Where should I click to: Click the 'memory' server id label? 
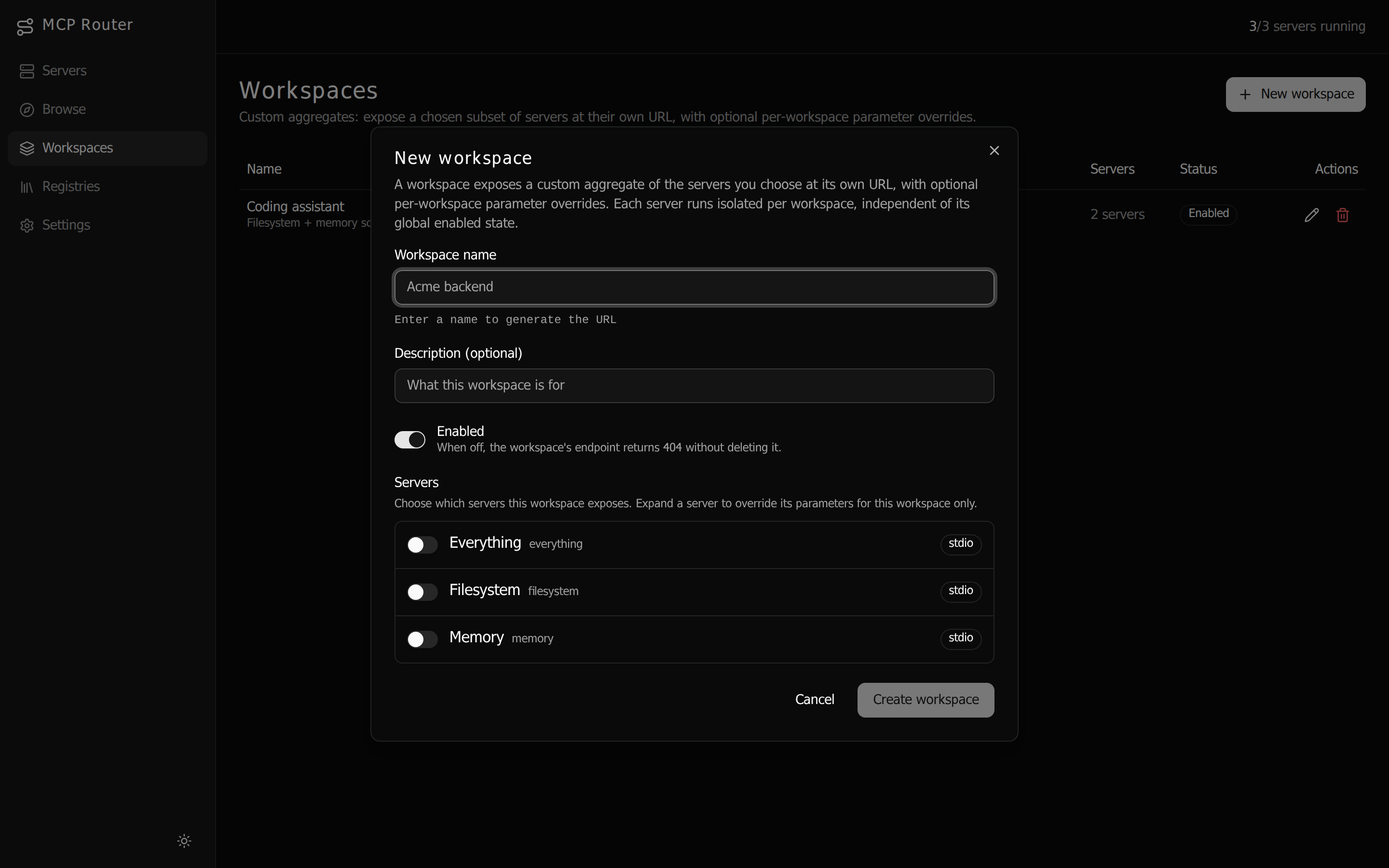[532, 639]
